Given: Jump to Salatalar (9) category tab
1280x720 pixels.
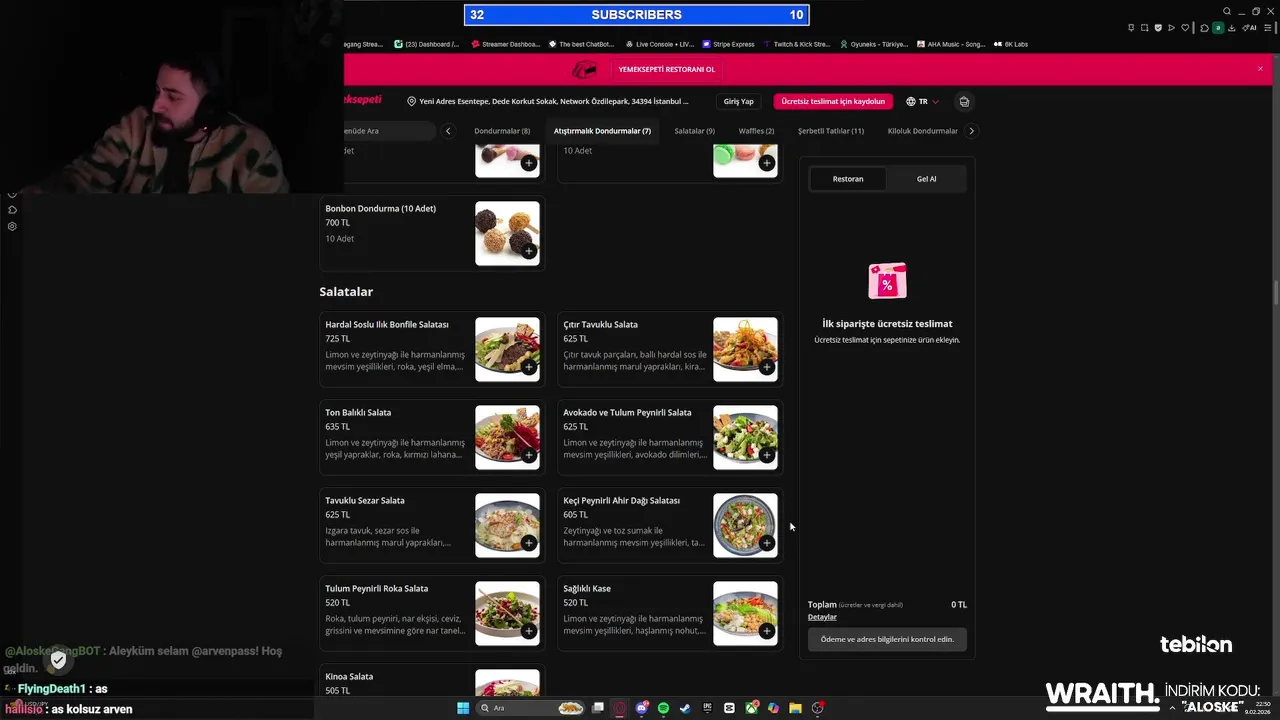Looking at the screenshot, I should click(694, 131).
